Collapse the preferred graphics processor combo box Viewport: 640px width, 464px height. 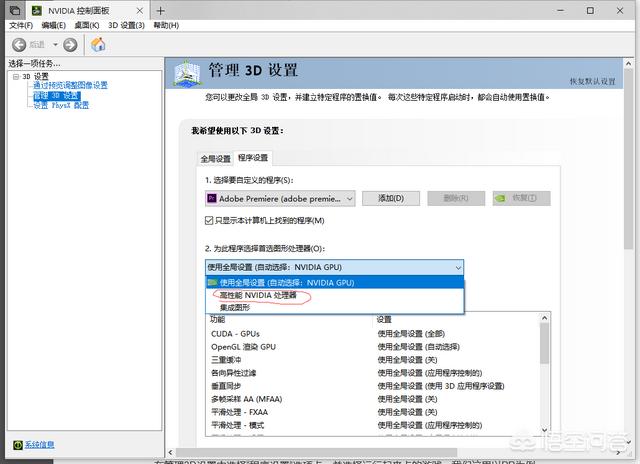(334, 267)
